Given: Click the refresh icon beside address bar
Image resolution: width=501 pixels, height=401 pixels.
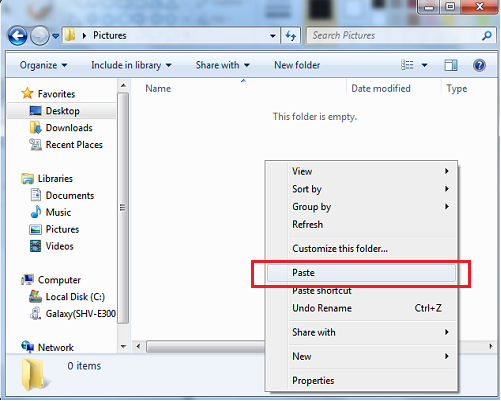Looking at the screenshot, I should click(x=291, y=35).
